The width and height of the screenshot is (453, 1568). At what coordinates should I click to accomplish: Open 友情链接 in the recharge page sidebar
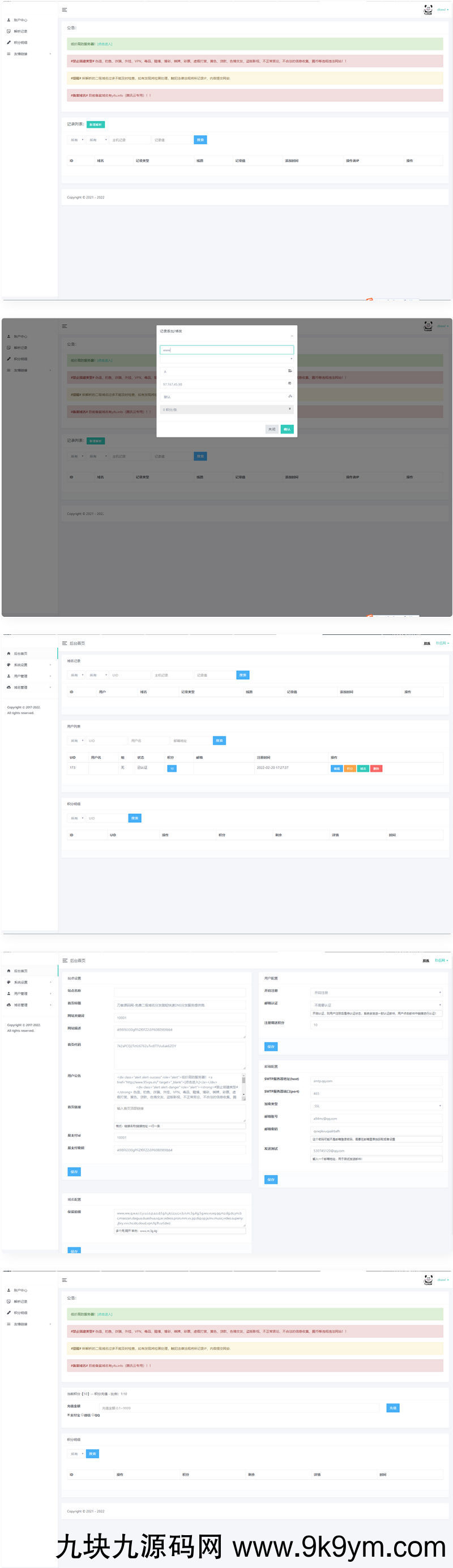point(21,1324)
